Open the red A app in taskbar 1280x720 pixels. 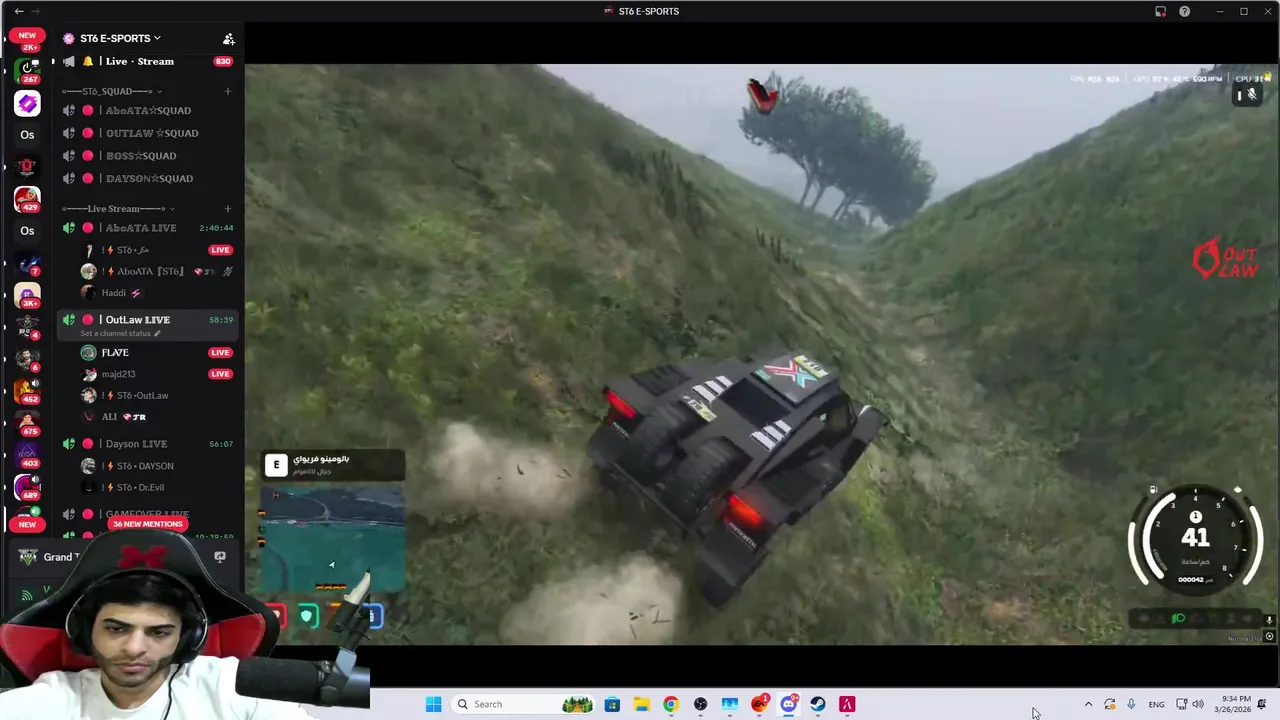848,704
